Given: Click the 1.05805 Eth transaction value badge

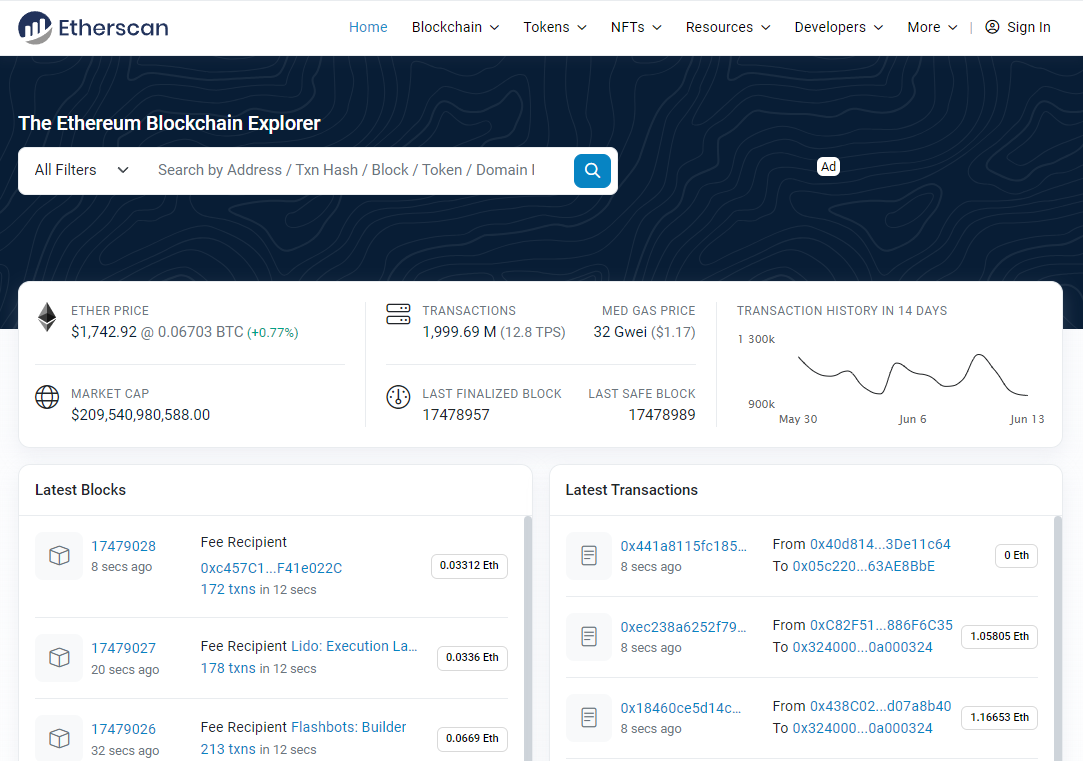Looking at the screenshot, I should [x=999, y=636].
